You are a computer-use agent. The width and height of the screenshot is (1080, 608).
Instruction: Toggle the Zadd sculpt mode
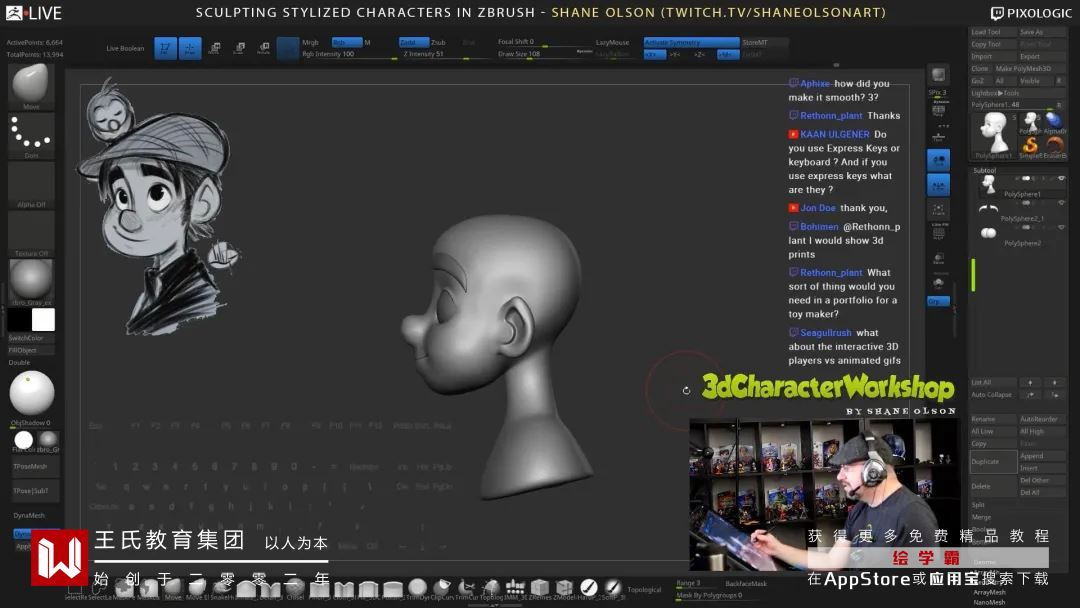(x=413, y=42)
